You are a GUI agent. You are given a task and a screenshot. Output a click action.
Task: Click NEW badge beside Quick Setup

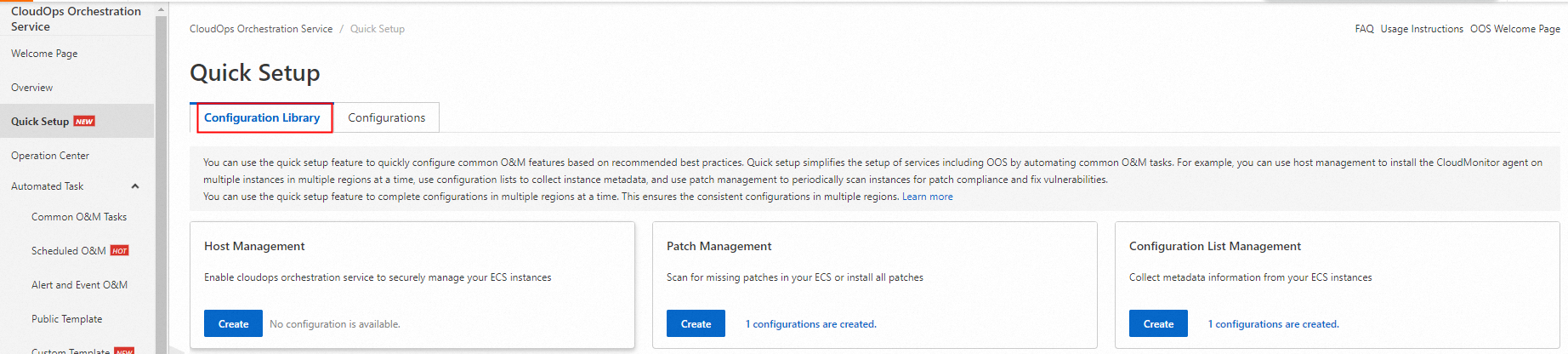[84, 122]
